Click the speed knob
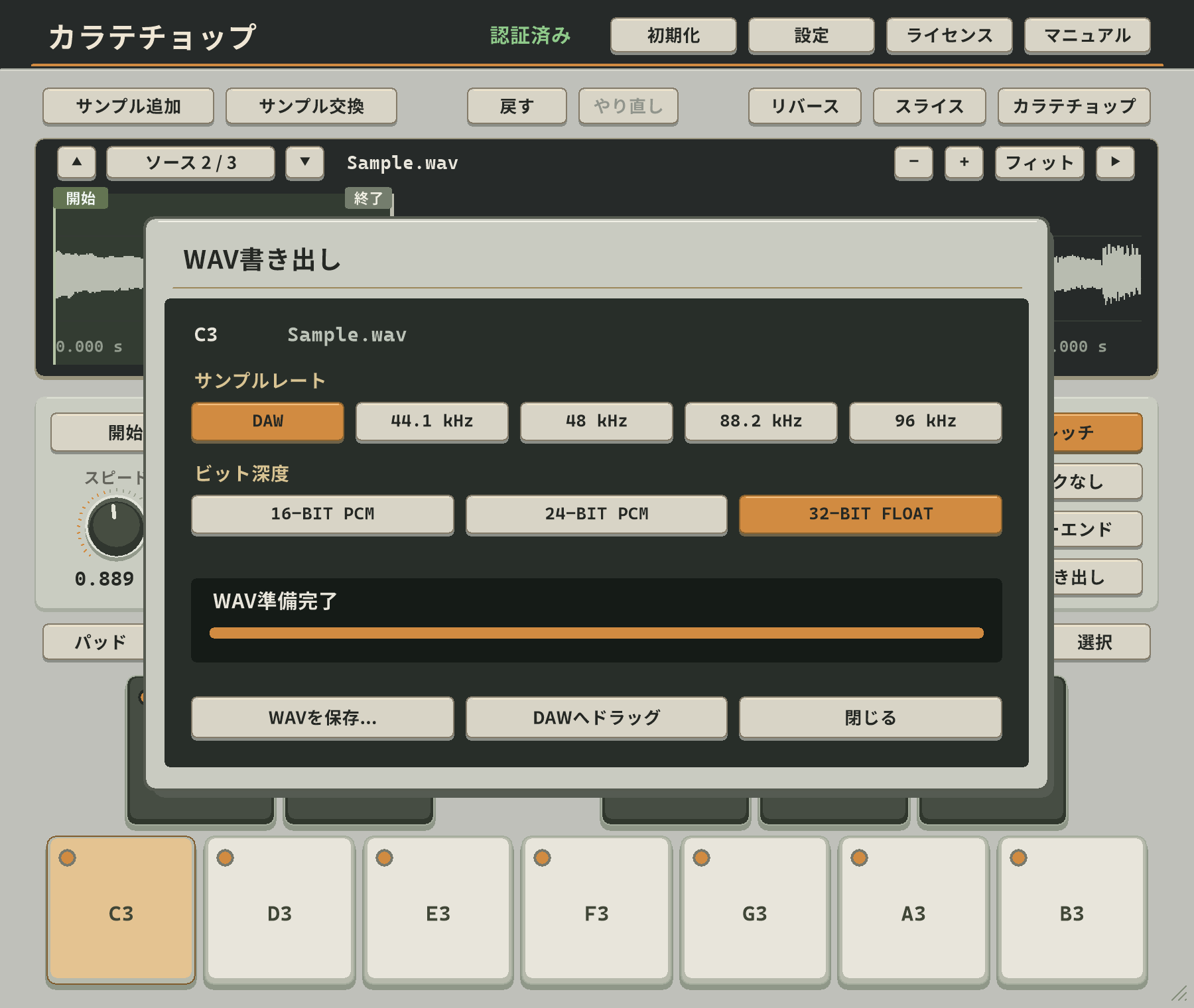Screen dimensions: 1194x1008 [x=116, y=527]
